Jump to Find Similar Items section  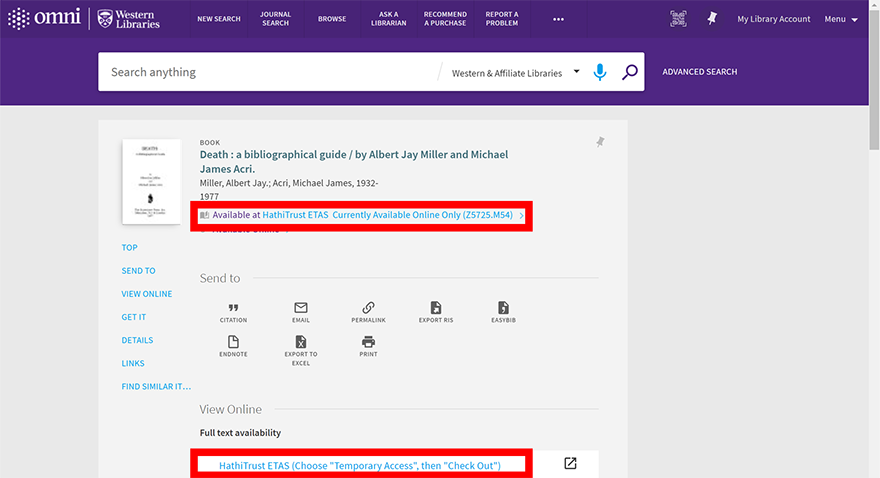coord(156,387)
